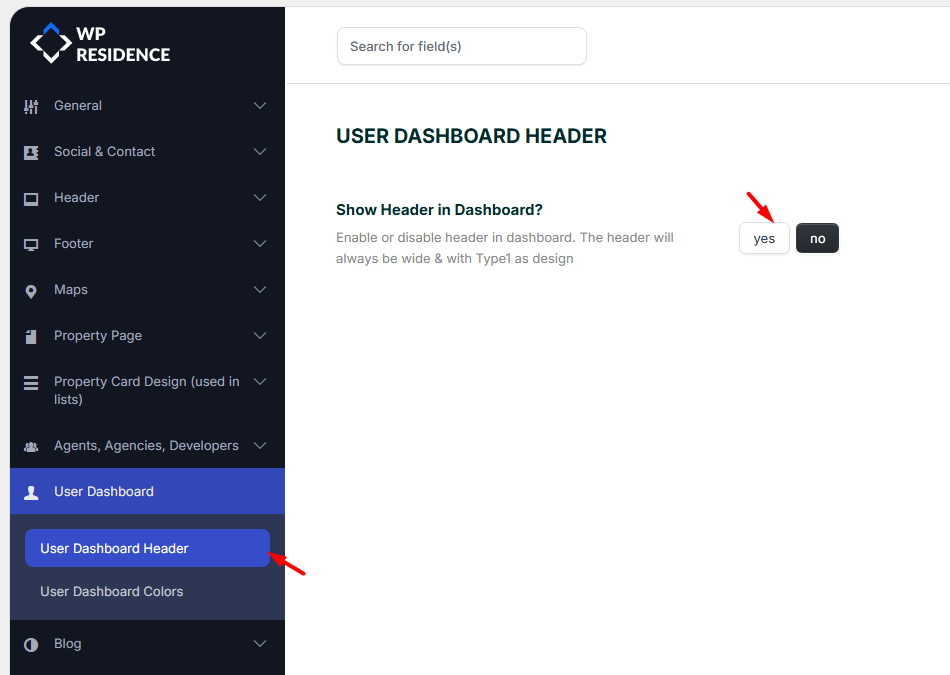
Task: Click the Property Page document icon
Action: [31, 336]
